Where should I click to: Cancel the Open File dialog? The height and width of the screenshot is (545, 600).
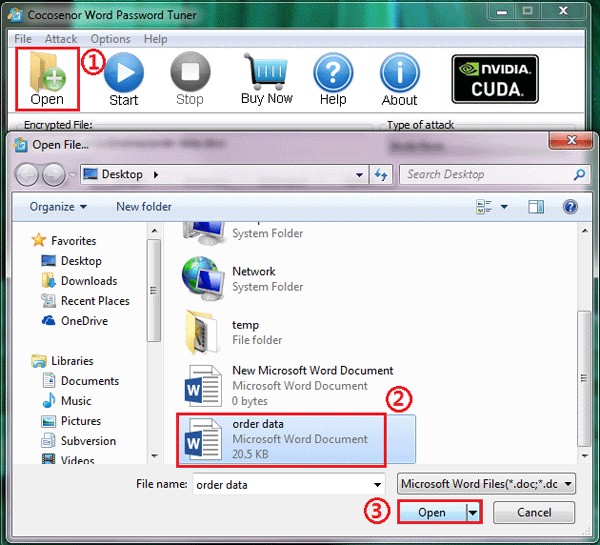[534, 512]
